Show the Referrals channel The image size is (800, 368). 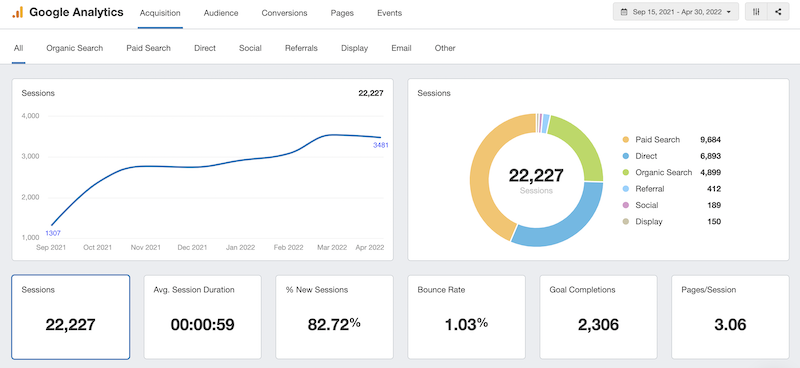coord(301,48)
